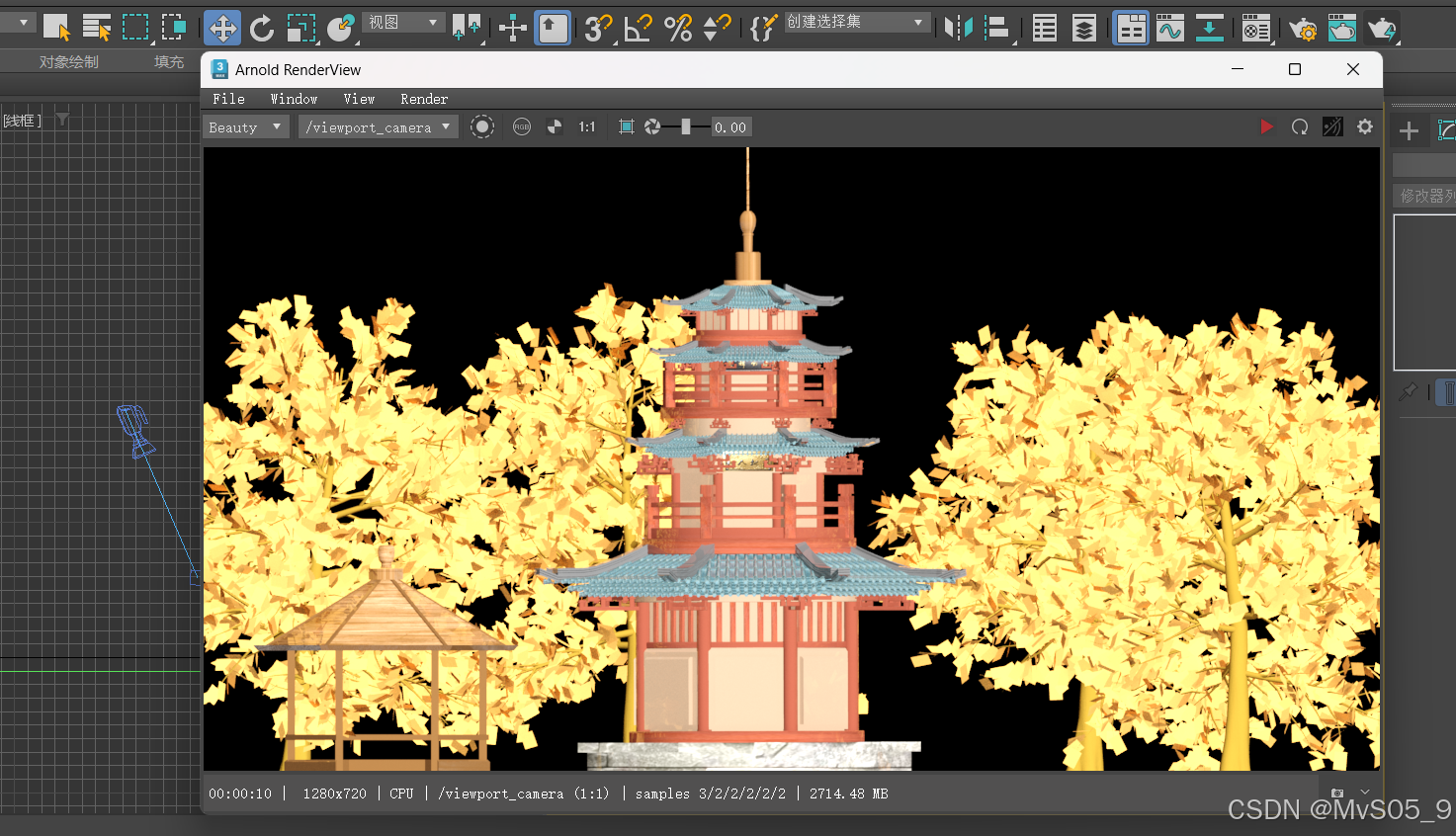Image resolution: width=1456 pixels, height=836 pixels.
Task: Open Render Setup teapot-gear icon
Action: [x=1303, y=28]
